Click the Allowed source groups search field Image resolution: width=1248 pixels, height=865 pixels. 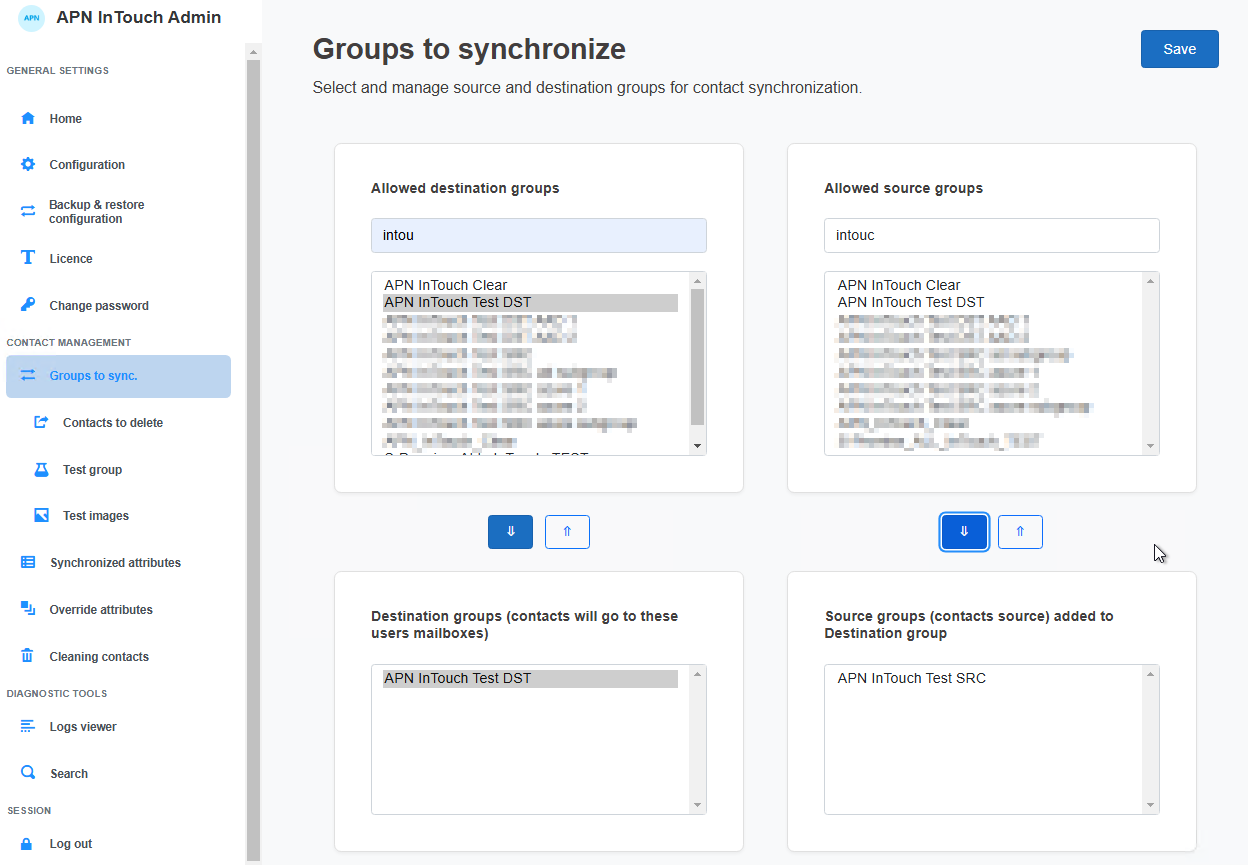991,236
